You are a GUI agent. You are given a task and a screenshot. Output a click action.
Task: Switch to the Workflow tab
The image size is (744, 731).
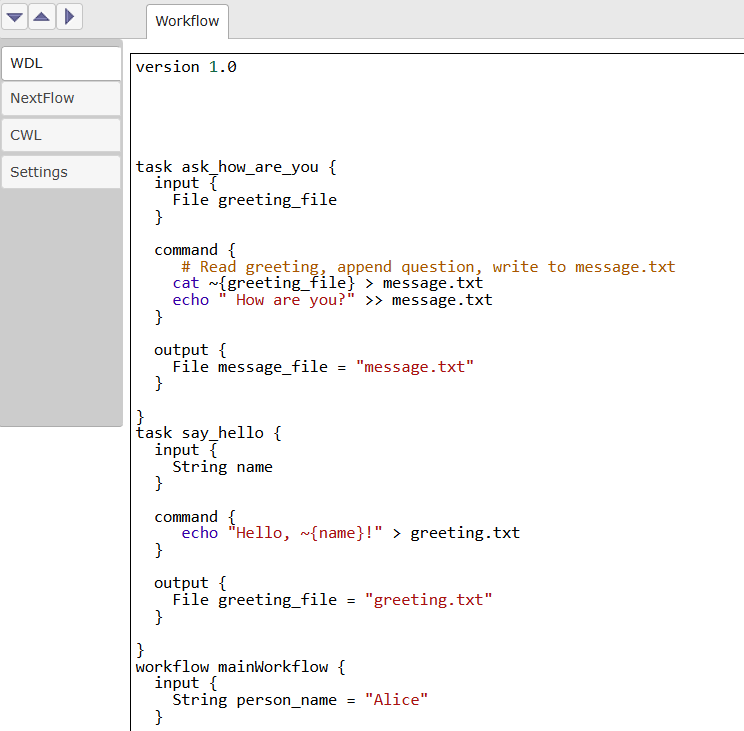click(x=187, y=21)
